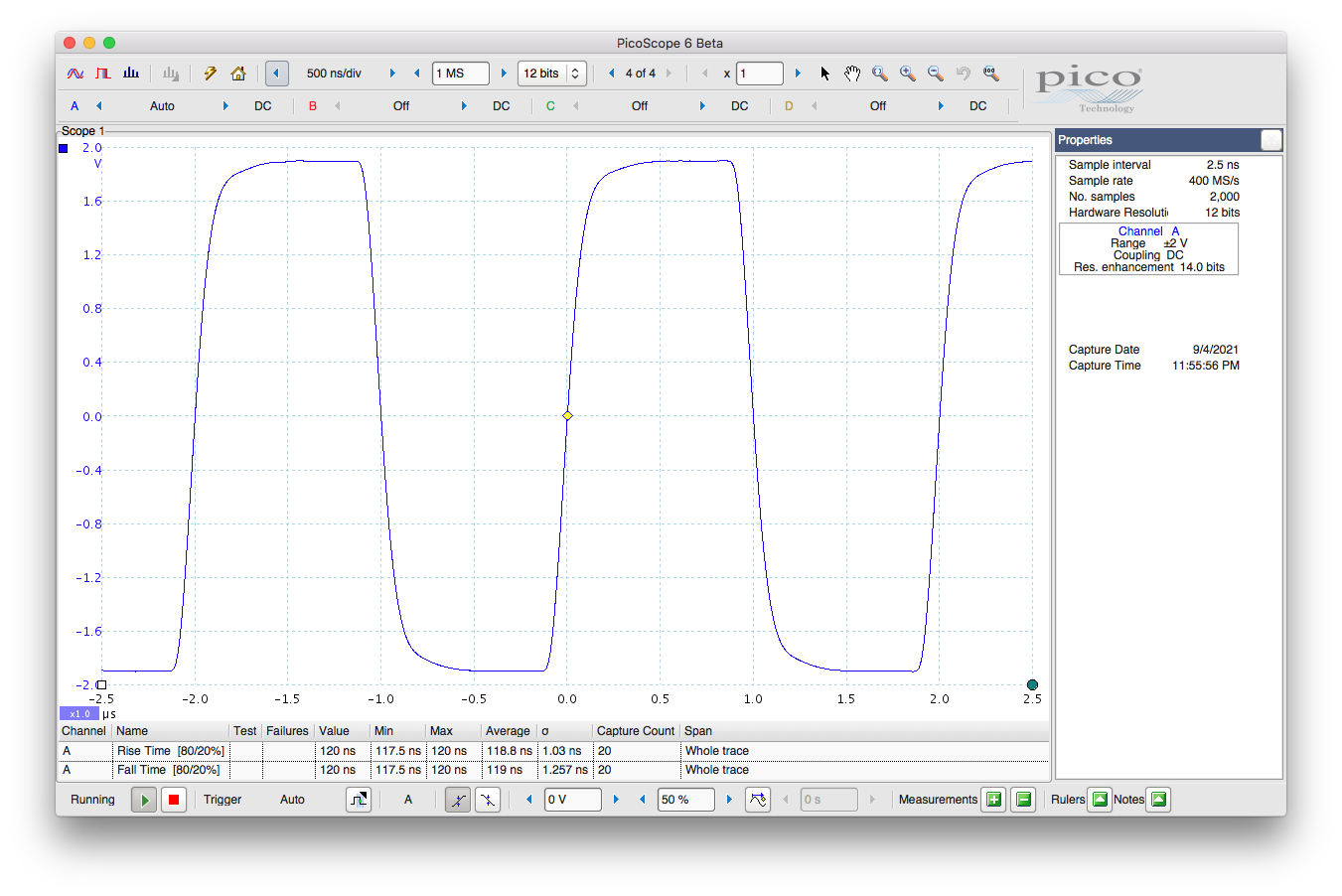The width and height of the screenshot is (1342, 896).
Task: Select the arrow pointer selection tool
Action: point(824,74)
